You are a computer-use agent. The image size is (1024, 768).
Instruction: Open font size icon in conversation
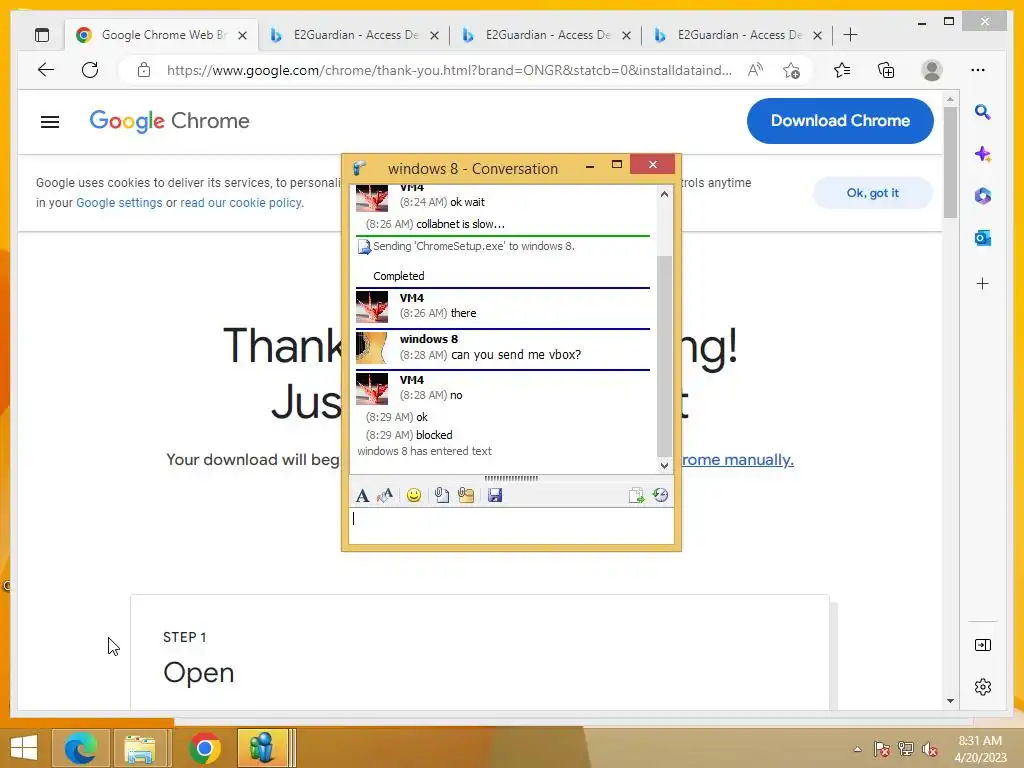[385, 496]
